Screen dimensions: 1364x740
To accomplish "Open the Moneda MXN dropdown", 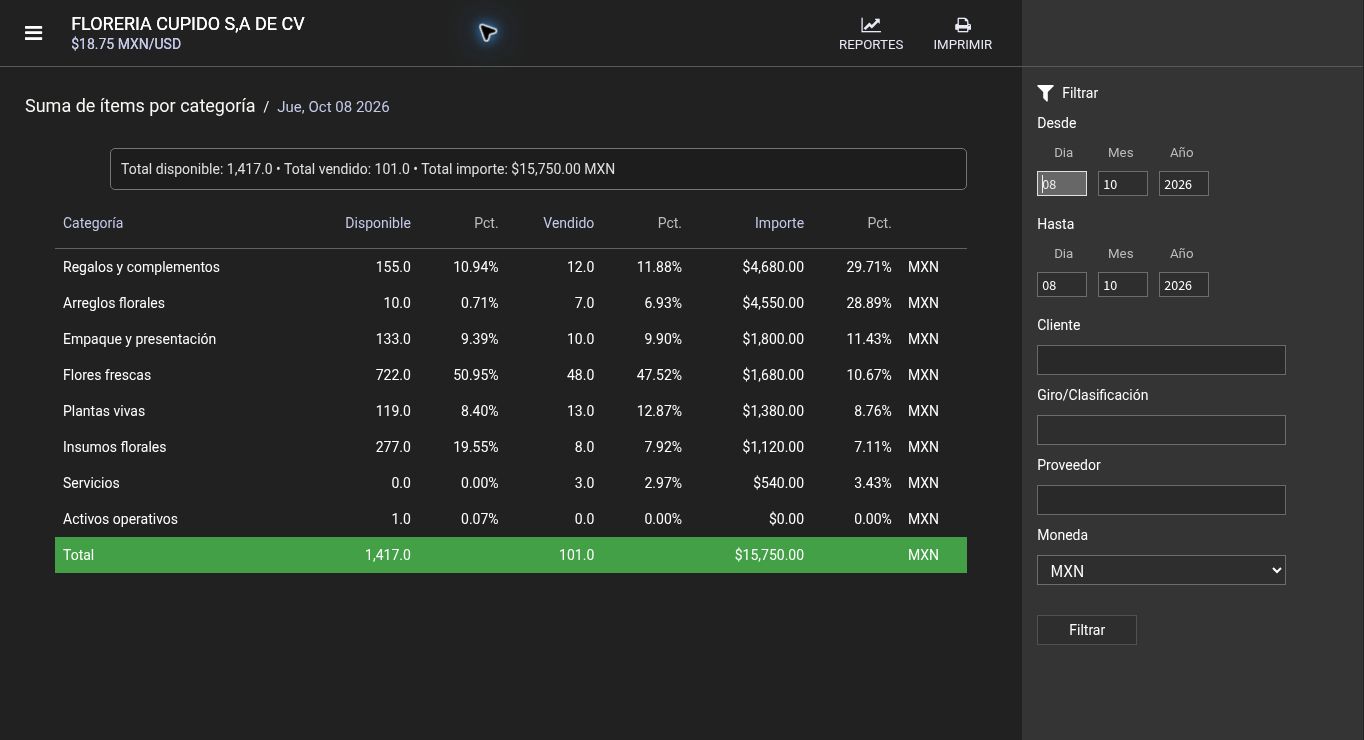I will [x=1161, y=570].
